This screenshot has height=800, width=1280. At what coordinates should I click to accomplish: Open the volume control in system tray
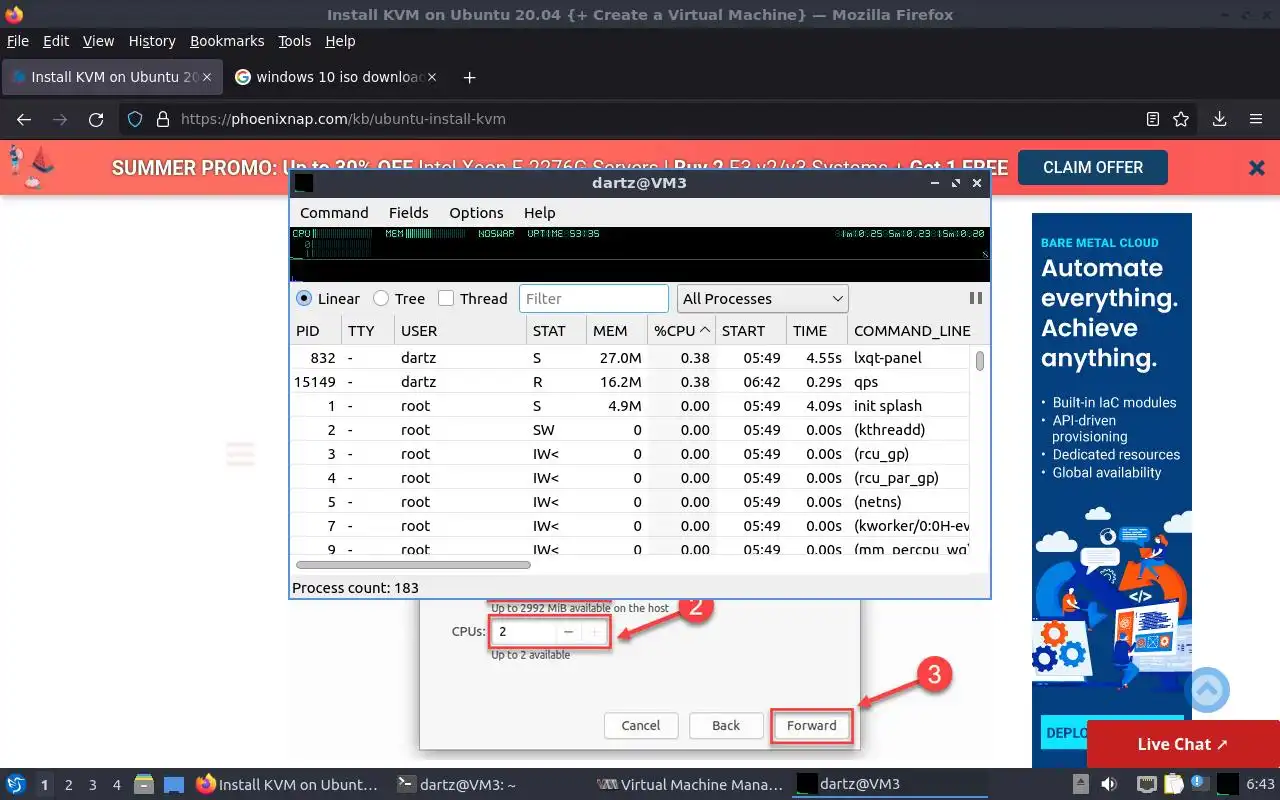click(x=1109, y=784)
